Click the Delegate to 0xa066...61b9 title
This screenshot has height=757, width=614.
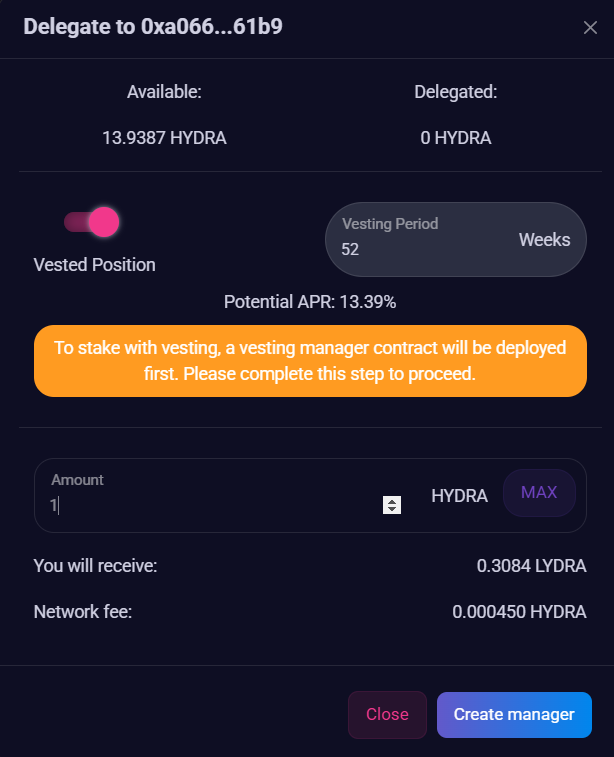tap(152, 27)
